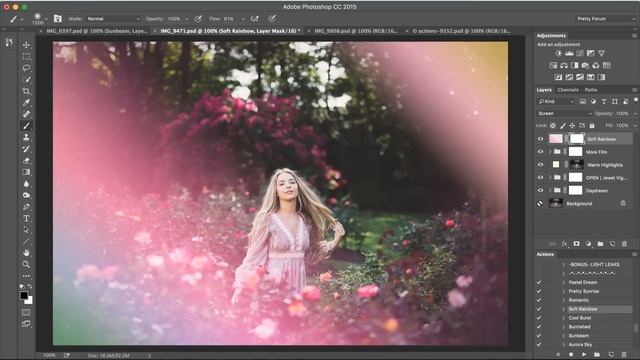Hide the Daydream group

[x=540, y=191]
